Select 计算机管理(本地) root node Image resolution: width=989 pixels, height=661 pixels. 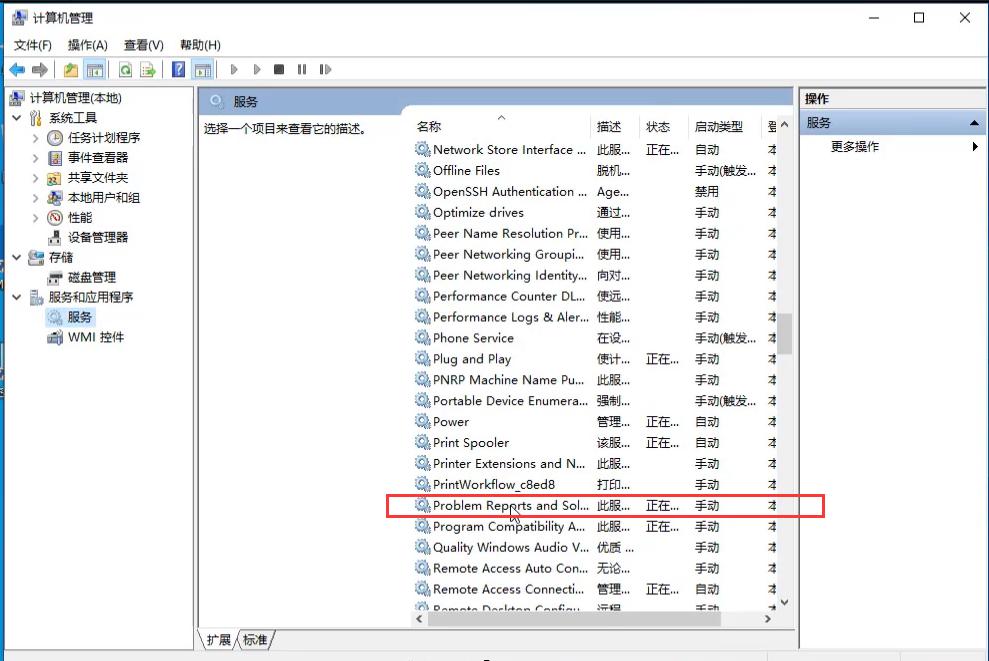click(x=75, y=98)
